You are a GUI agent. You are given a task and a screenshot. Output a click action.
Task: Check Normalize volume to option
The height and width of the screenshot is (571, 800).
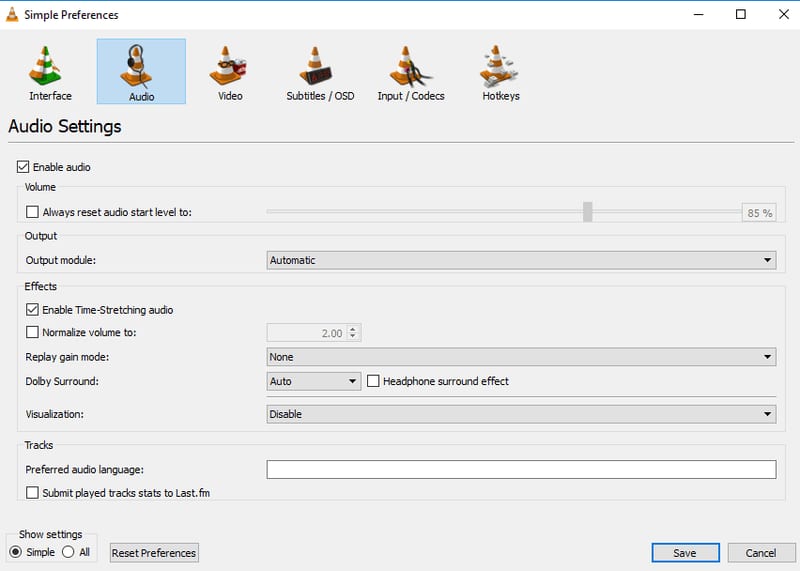32,332
